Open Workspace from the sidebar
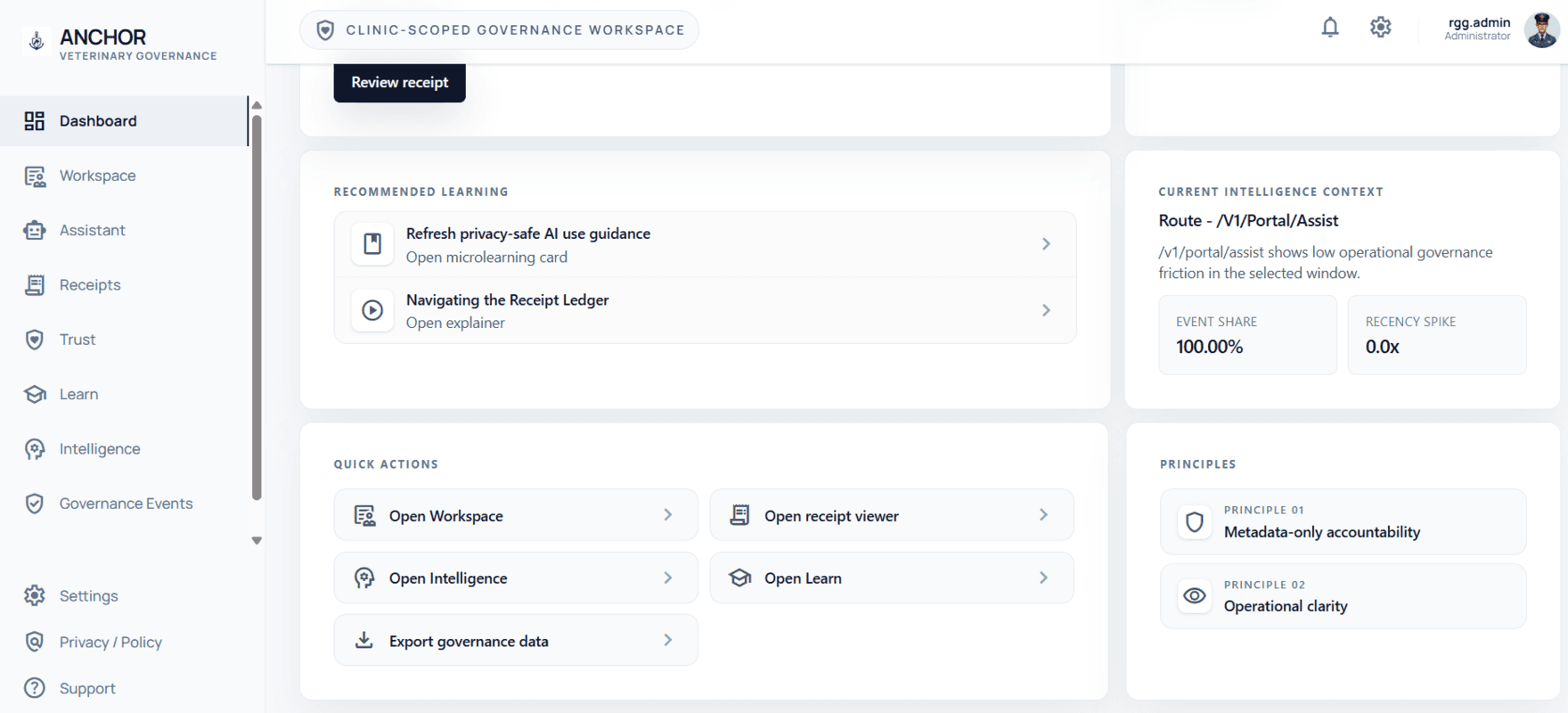Viewport: 1568px width, 713px height. [124, 176]
